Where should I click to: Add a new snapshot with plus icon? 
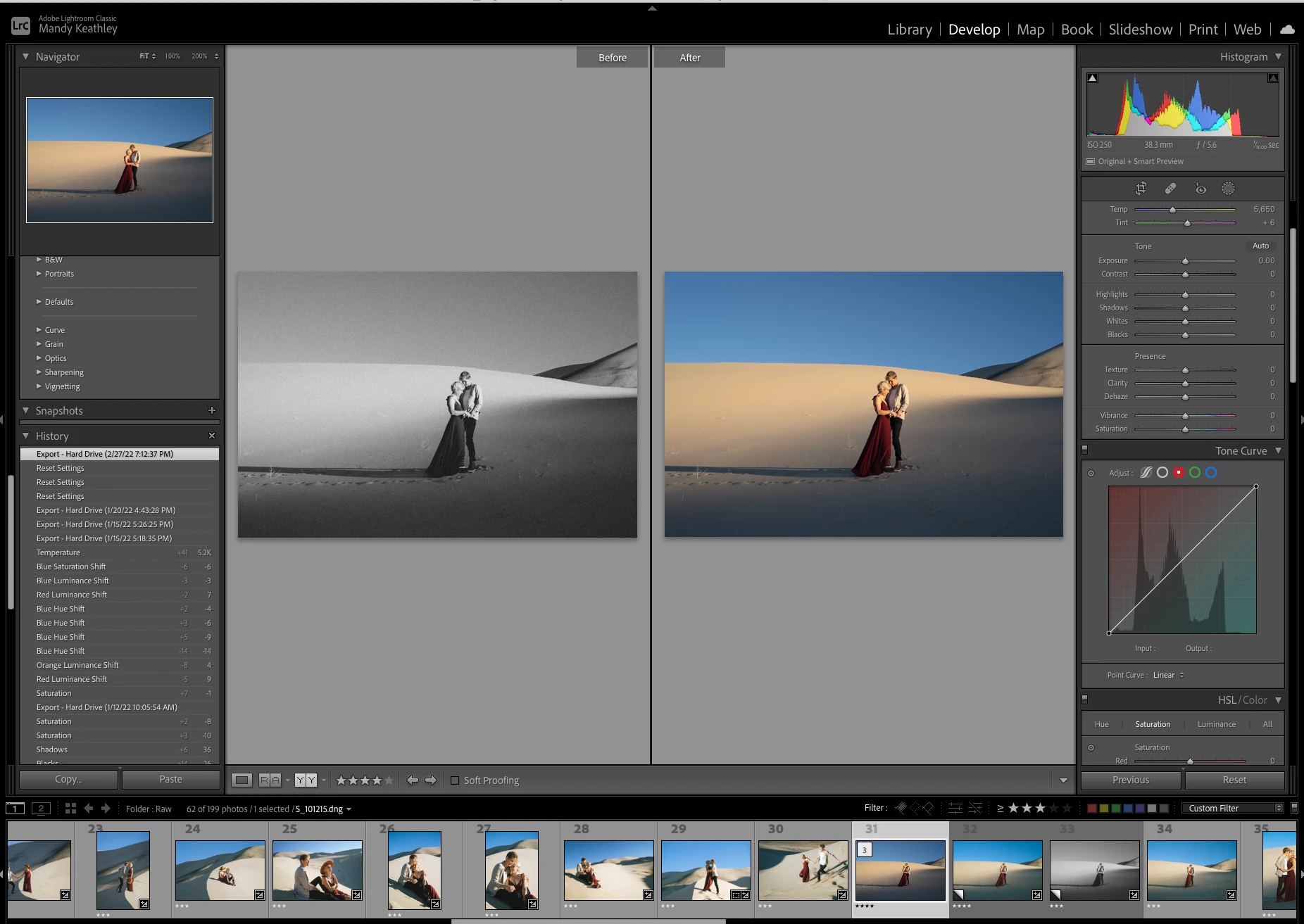(212, 410)
